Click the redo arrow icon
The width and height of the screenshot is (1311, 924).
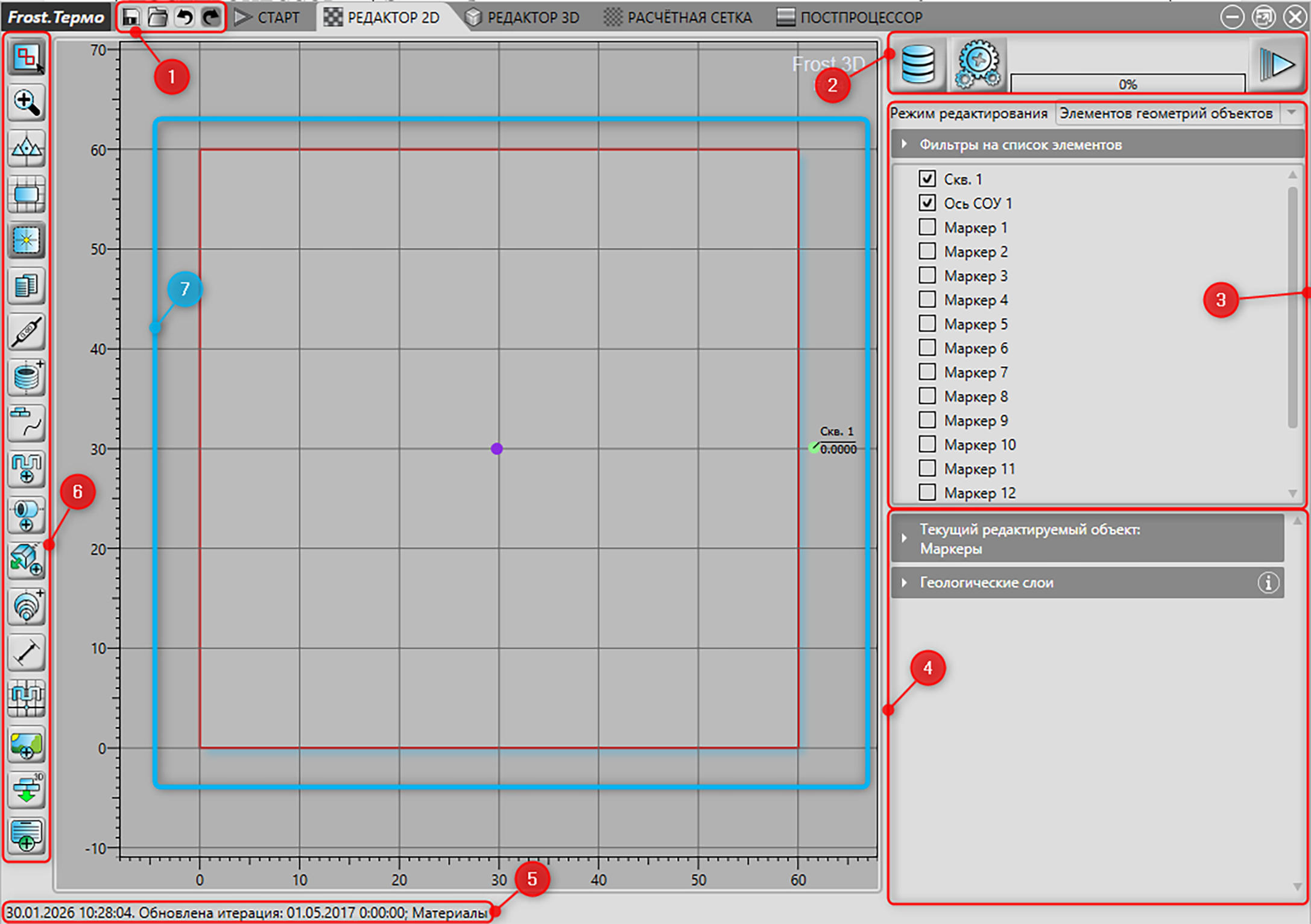point(210,17)
